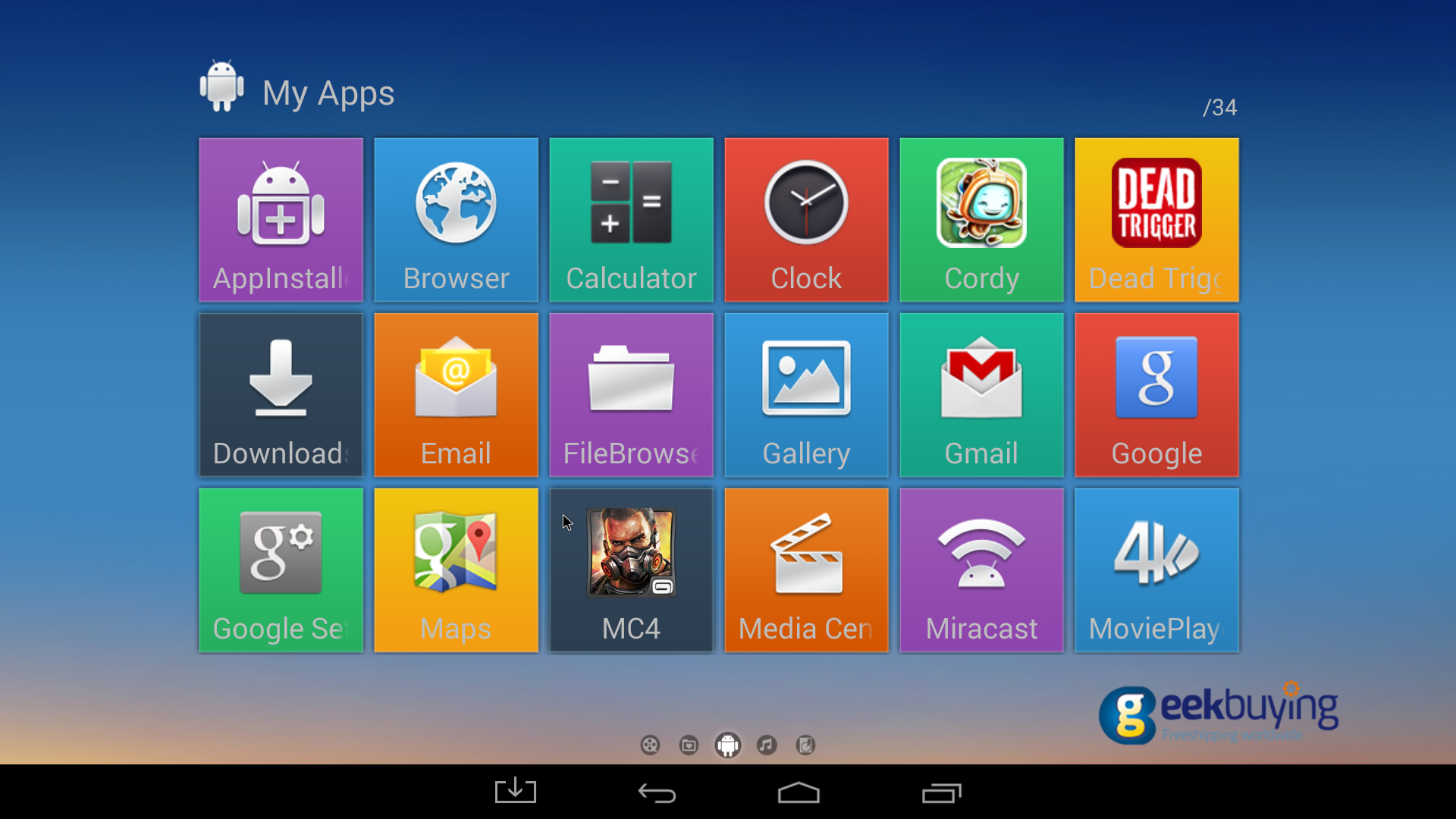Open the Dead Trigger game app
This screenshot has height=819, width=1456.
pos(1156,219)
